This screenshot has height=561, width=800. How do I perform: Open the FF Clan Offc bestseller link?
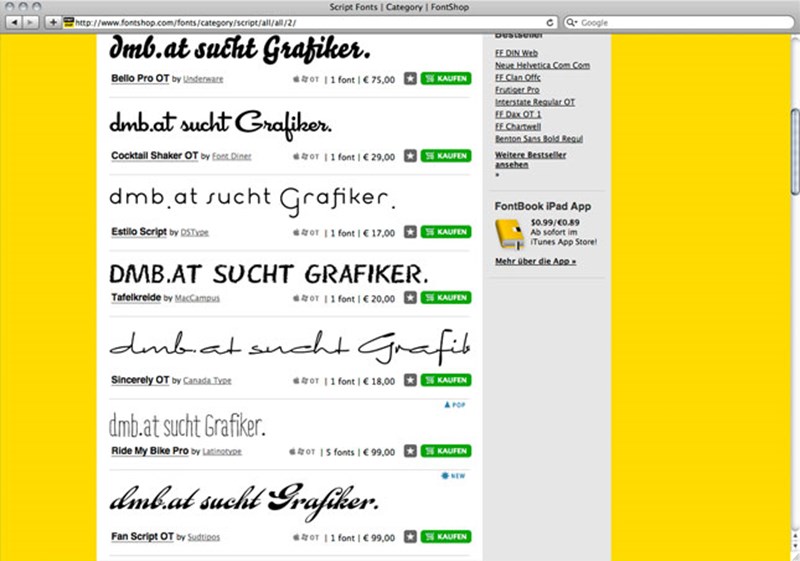coord(518,78)
